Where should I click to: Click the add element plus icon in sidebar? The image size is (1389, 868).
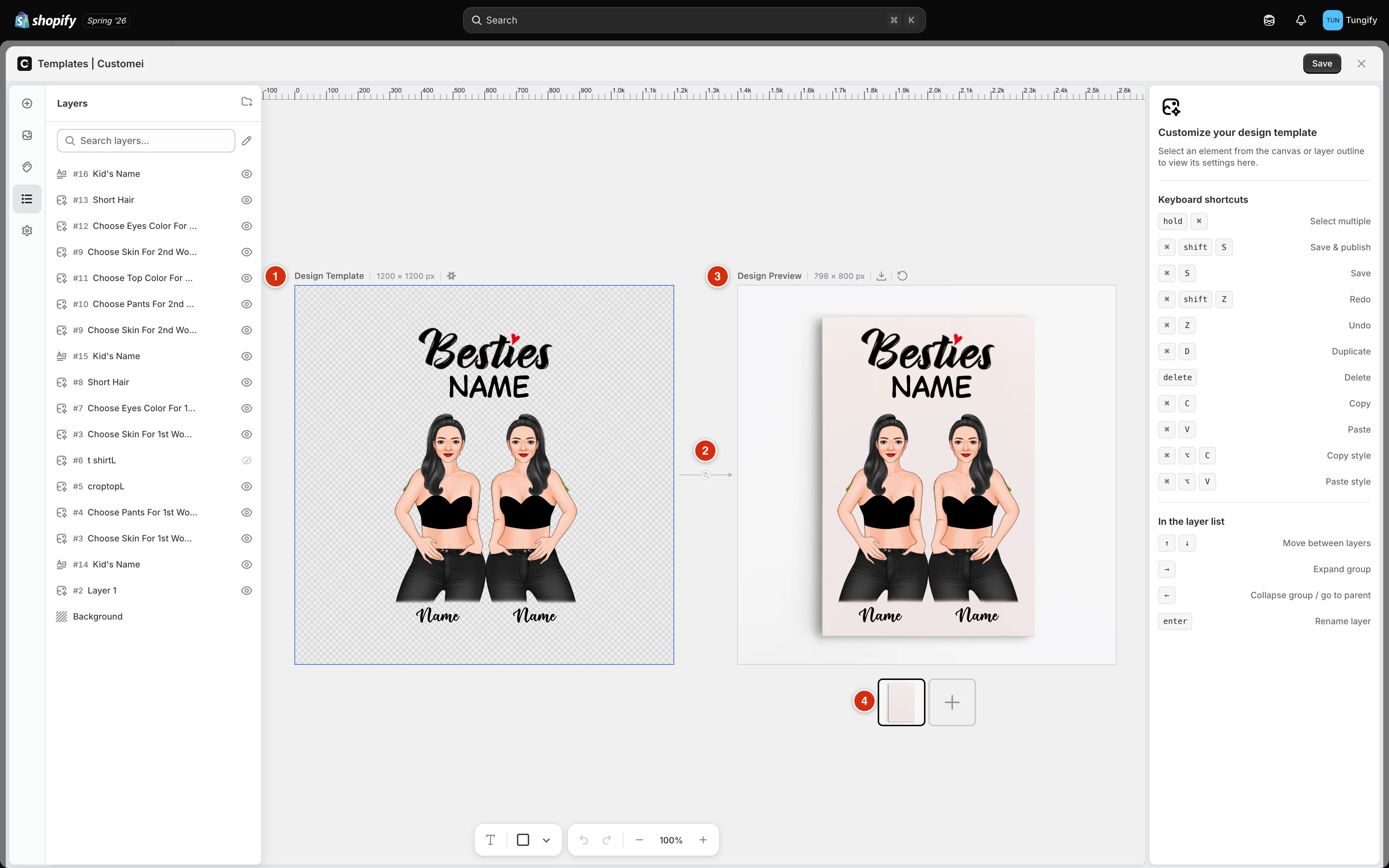coord(27,103)
